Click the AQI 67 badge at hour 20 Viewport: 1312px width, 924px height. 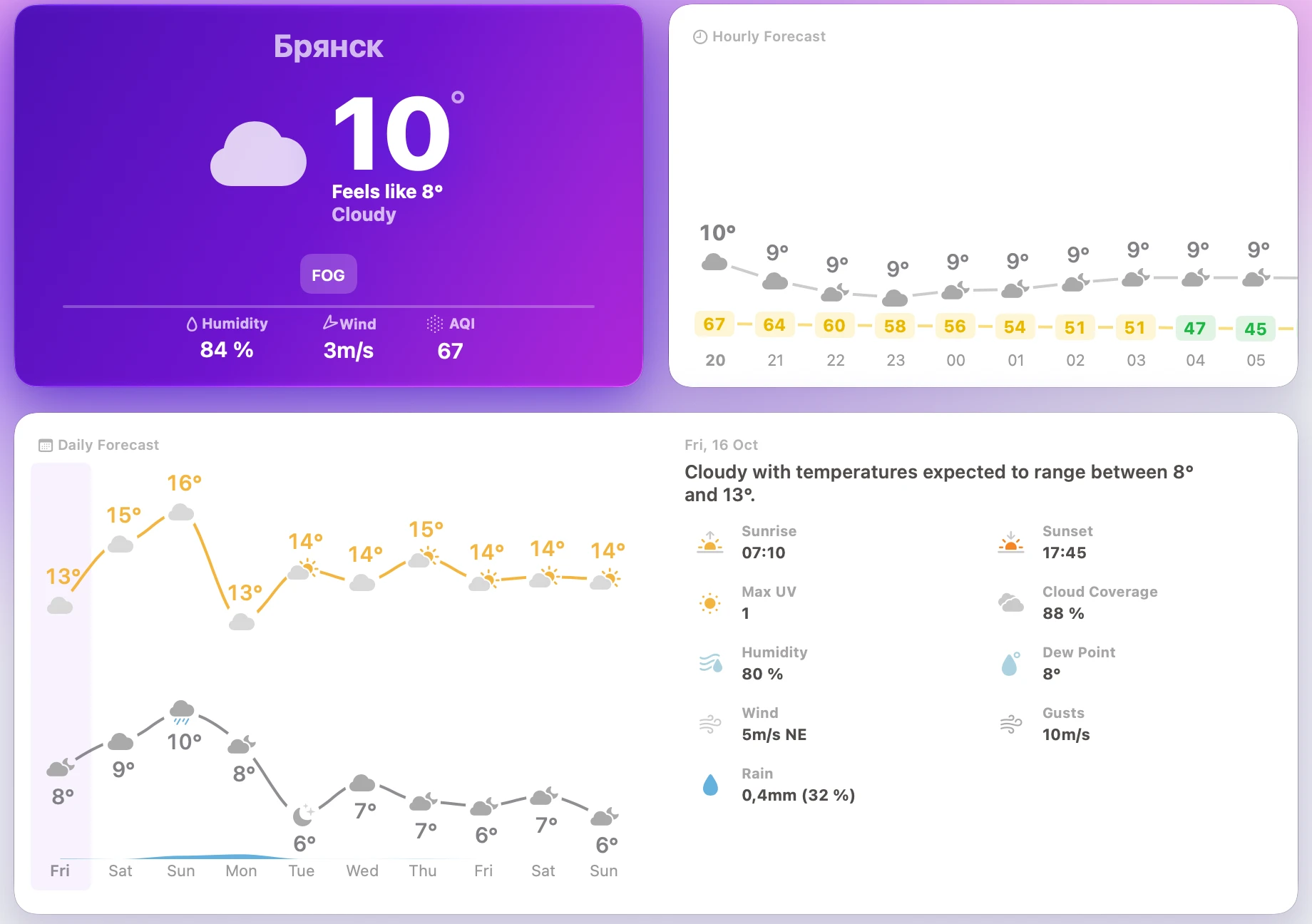point(714,324)
